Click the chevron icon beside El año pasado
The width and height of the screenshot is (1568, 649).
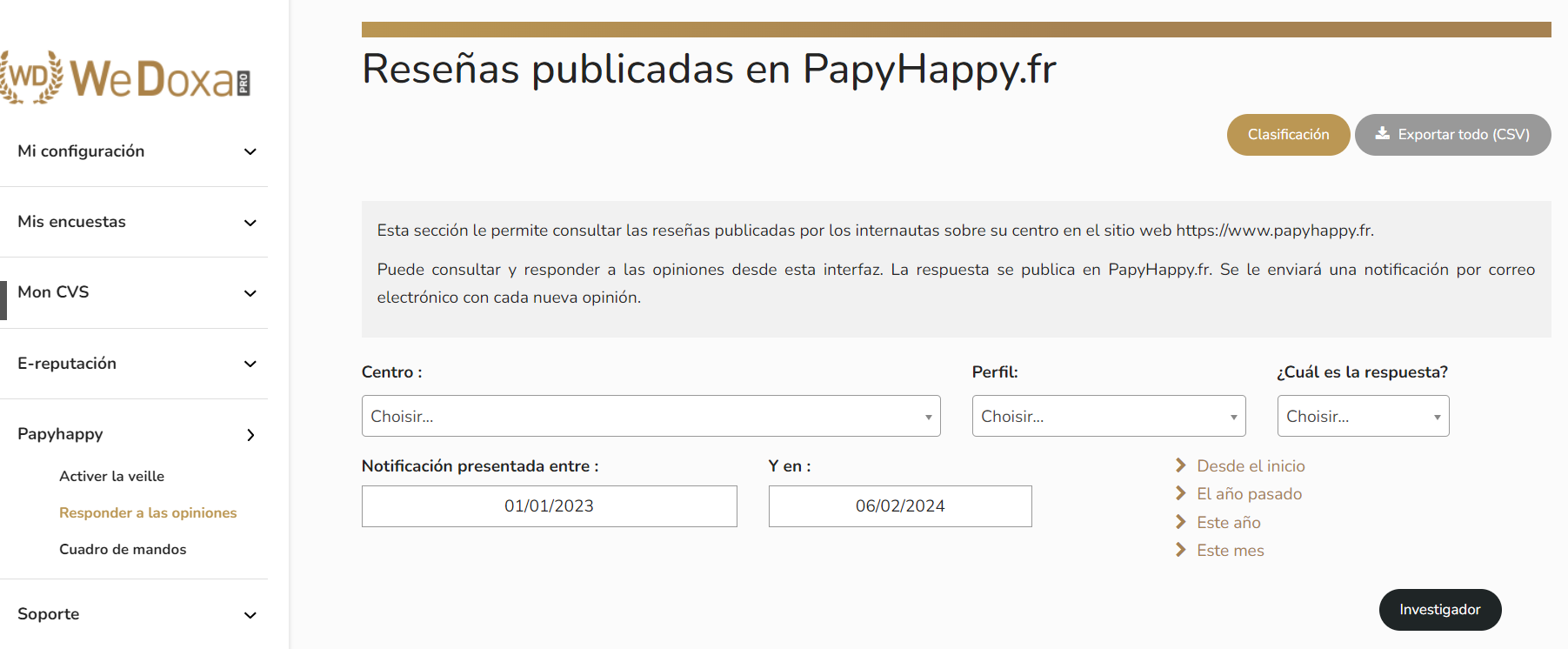(1180, 493)
